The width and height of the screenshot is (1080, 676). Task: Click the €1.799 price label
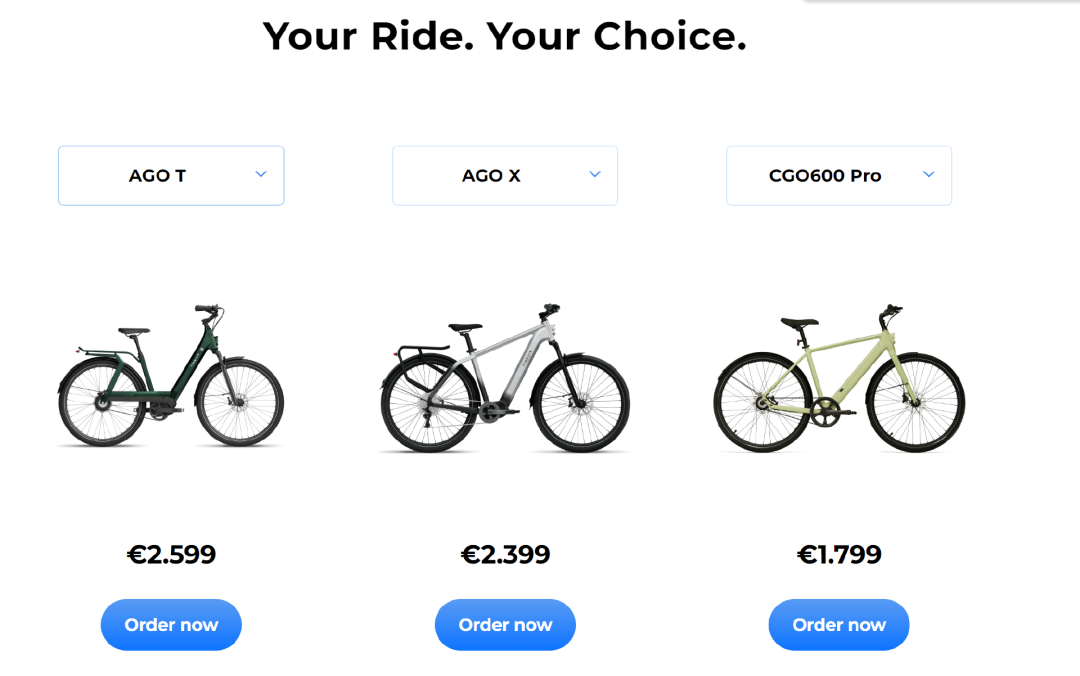pos(839,554)
